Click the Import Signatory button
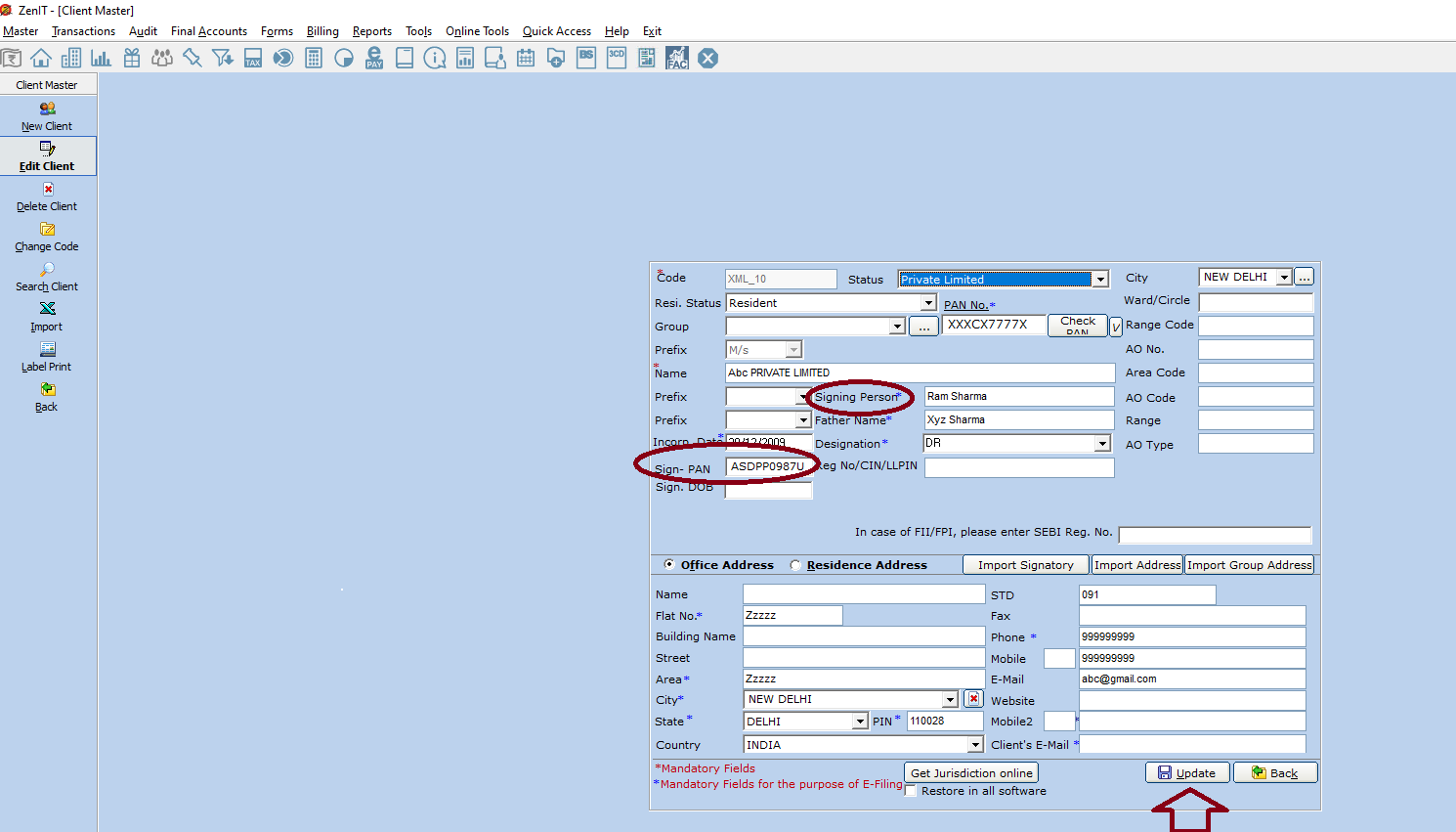The height and width of the screenshot is (832, 1456). coord(1025,565)
